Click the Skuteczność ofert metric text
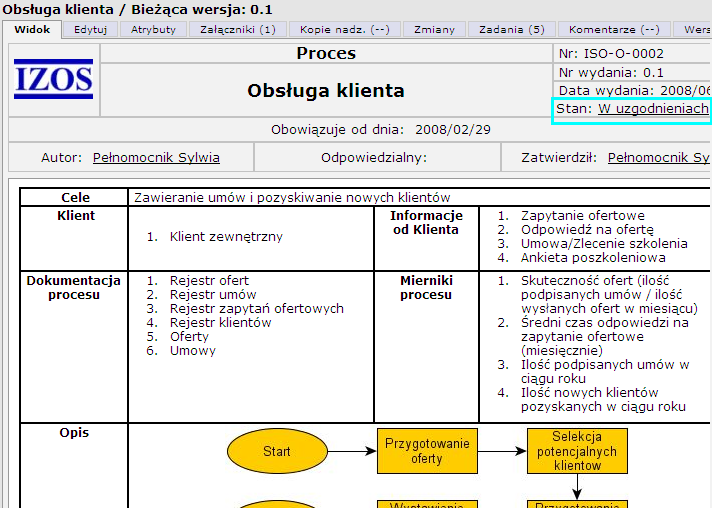 click(x=609, y=295)
